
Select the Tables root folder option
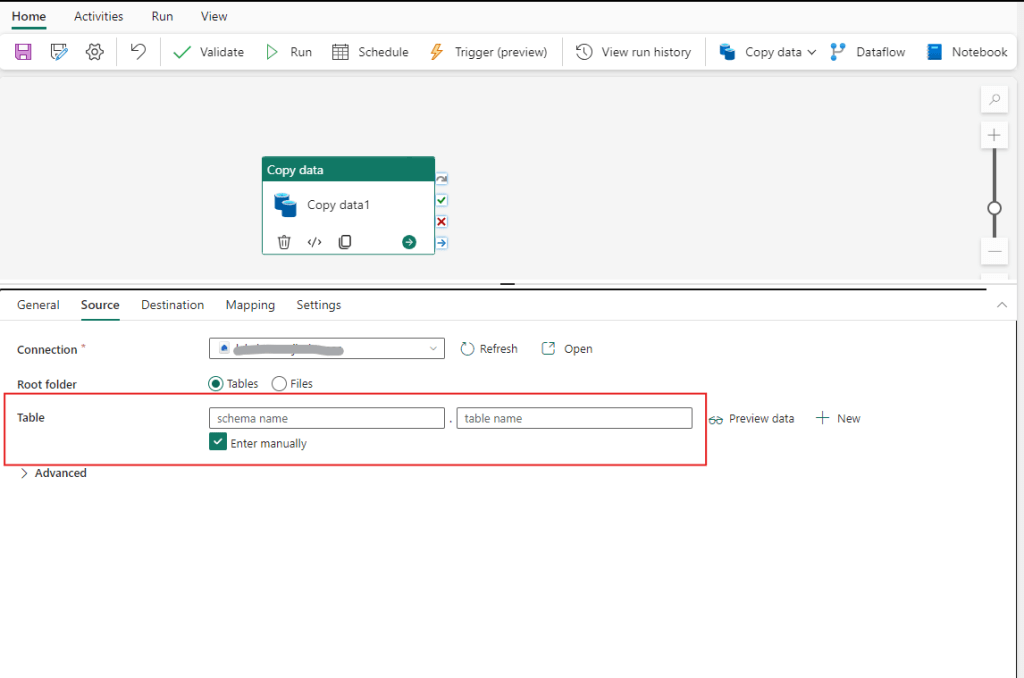tap(215, 383)
